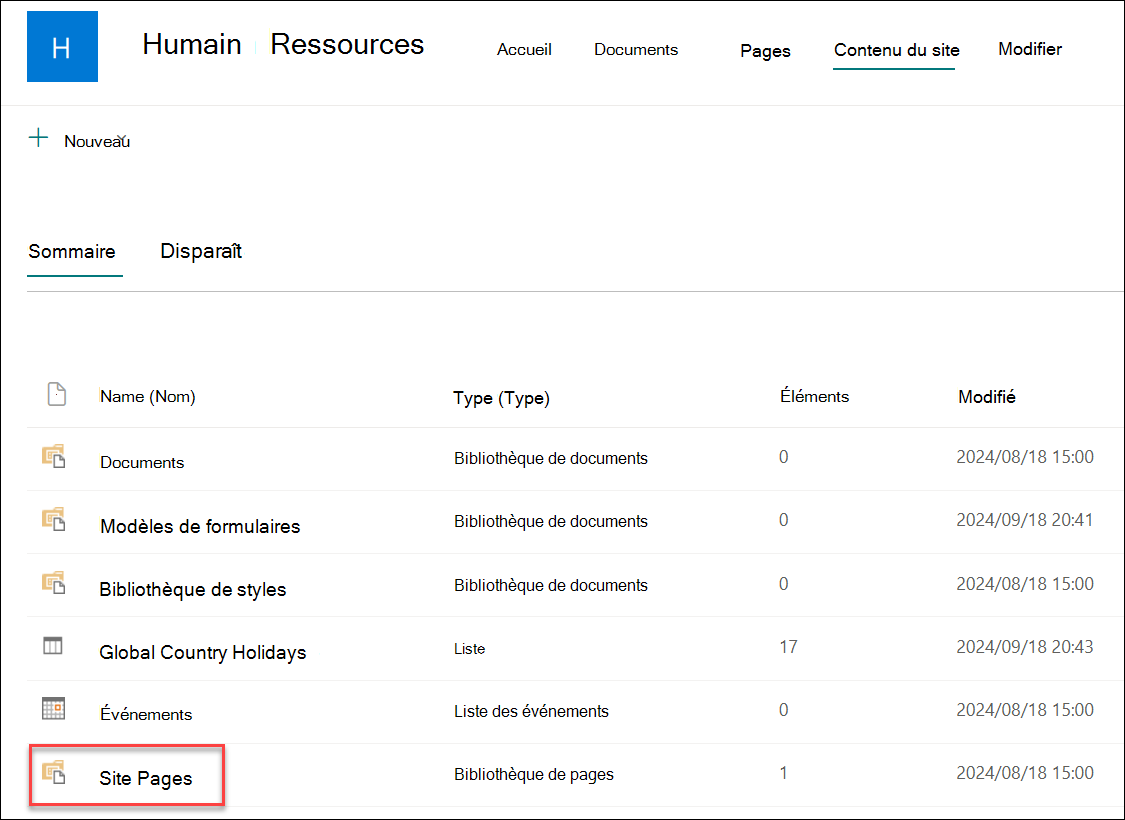Open the Événements list
The image size is (1125, 820).
tap(146, 714)
